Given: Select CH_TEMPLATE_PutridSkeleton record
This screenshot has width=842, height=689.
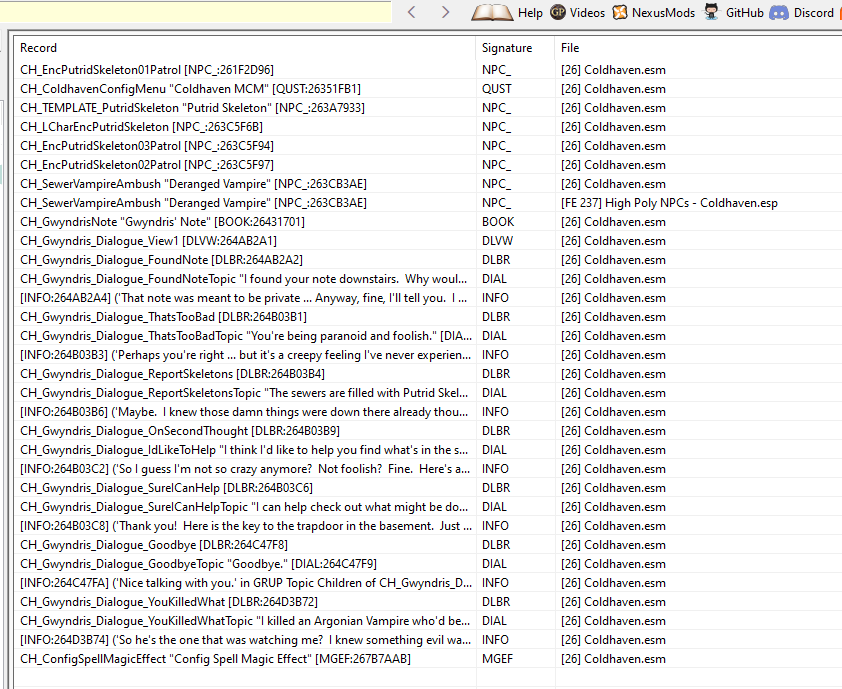Looking at the screenshot, I should 192,108.
